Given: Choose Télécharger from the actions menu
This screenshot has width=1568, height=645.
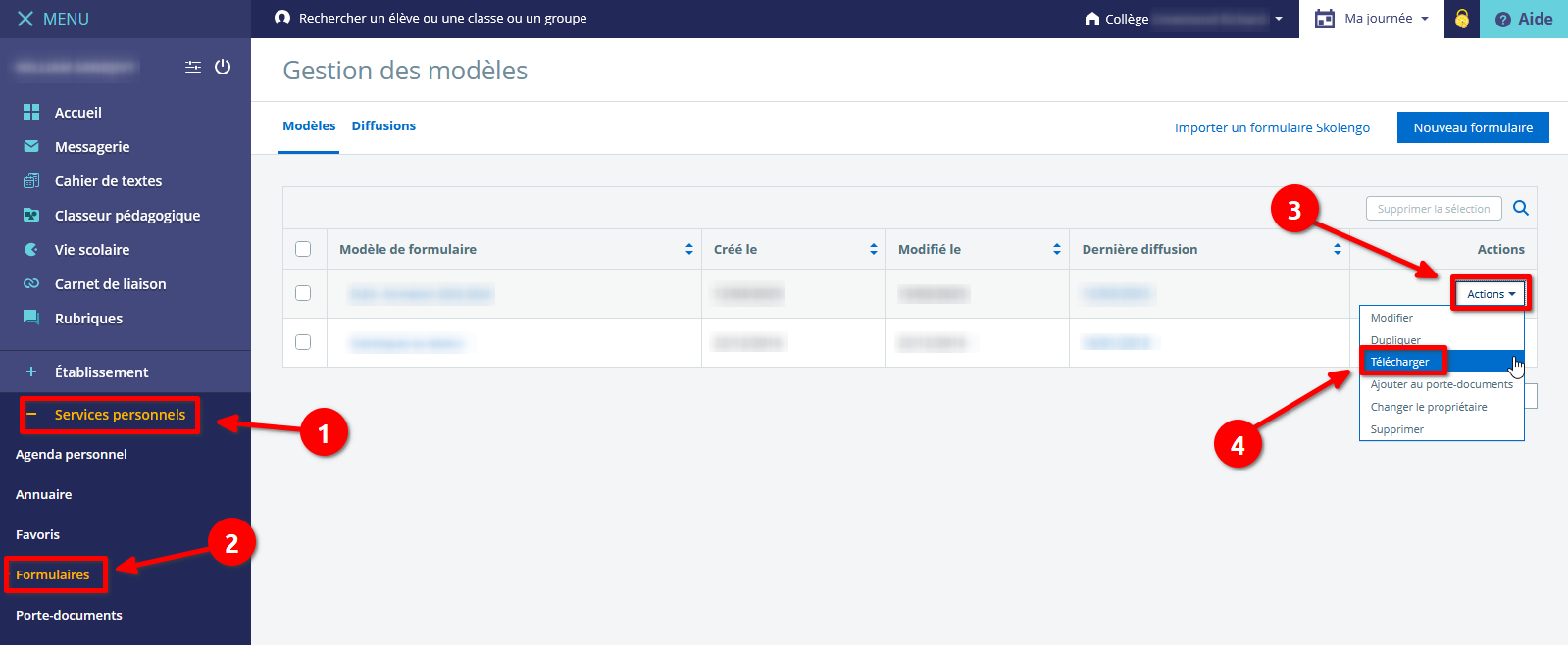Looking at the screenshot, I should (1400, 362).
